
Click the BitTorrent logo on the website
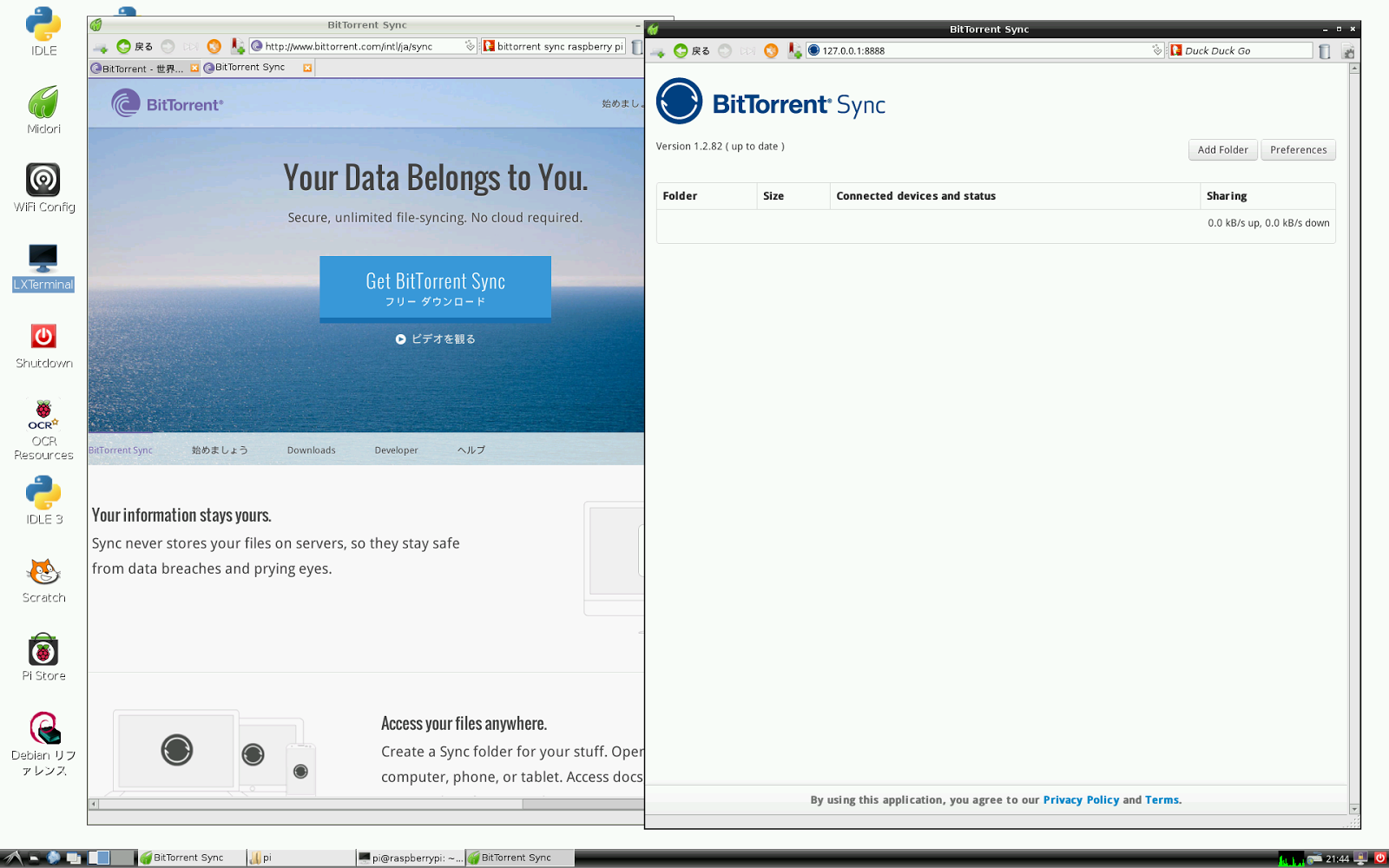pos(168,104)
